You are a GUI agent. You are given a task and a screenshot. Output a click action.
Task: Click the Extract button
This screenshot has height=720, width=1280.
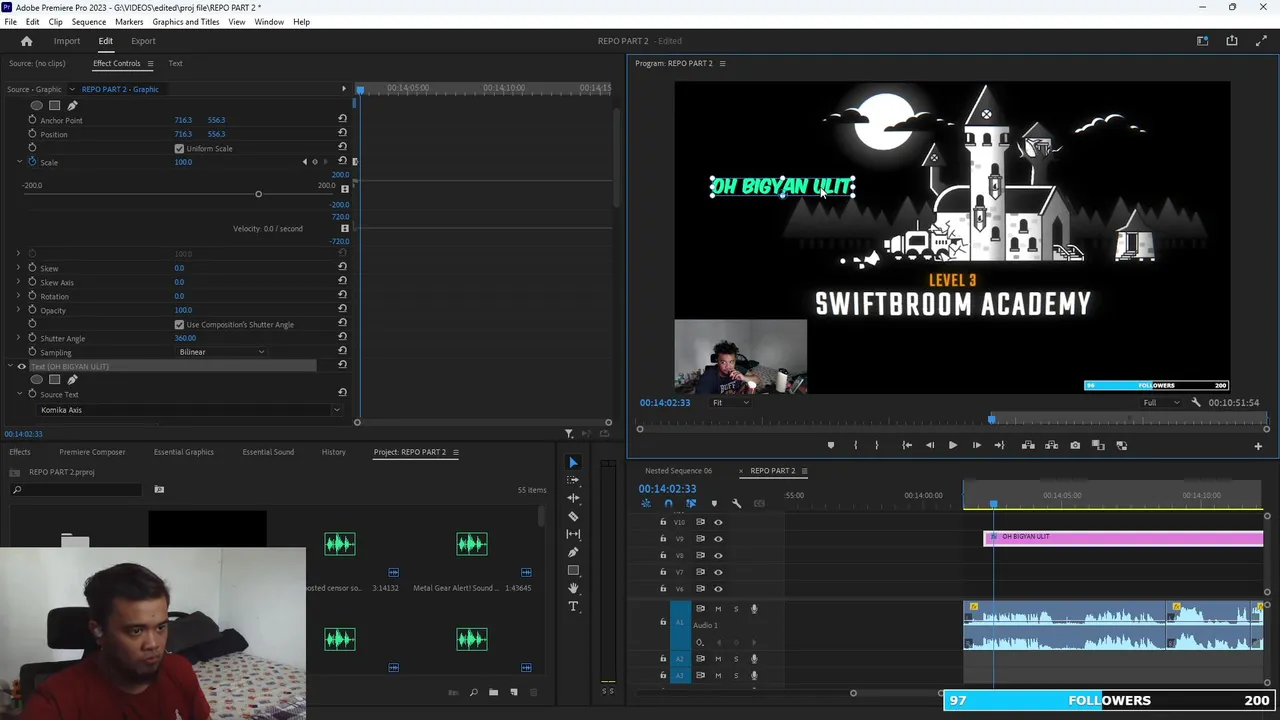pos(1051,445)
